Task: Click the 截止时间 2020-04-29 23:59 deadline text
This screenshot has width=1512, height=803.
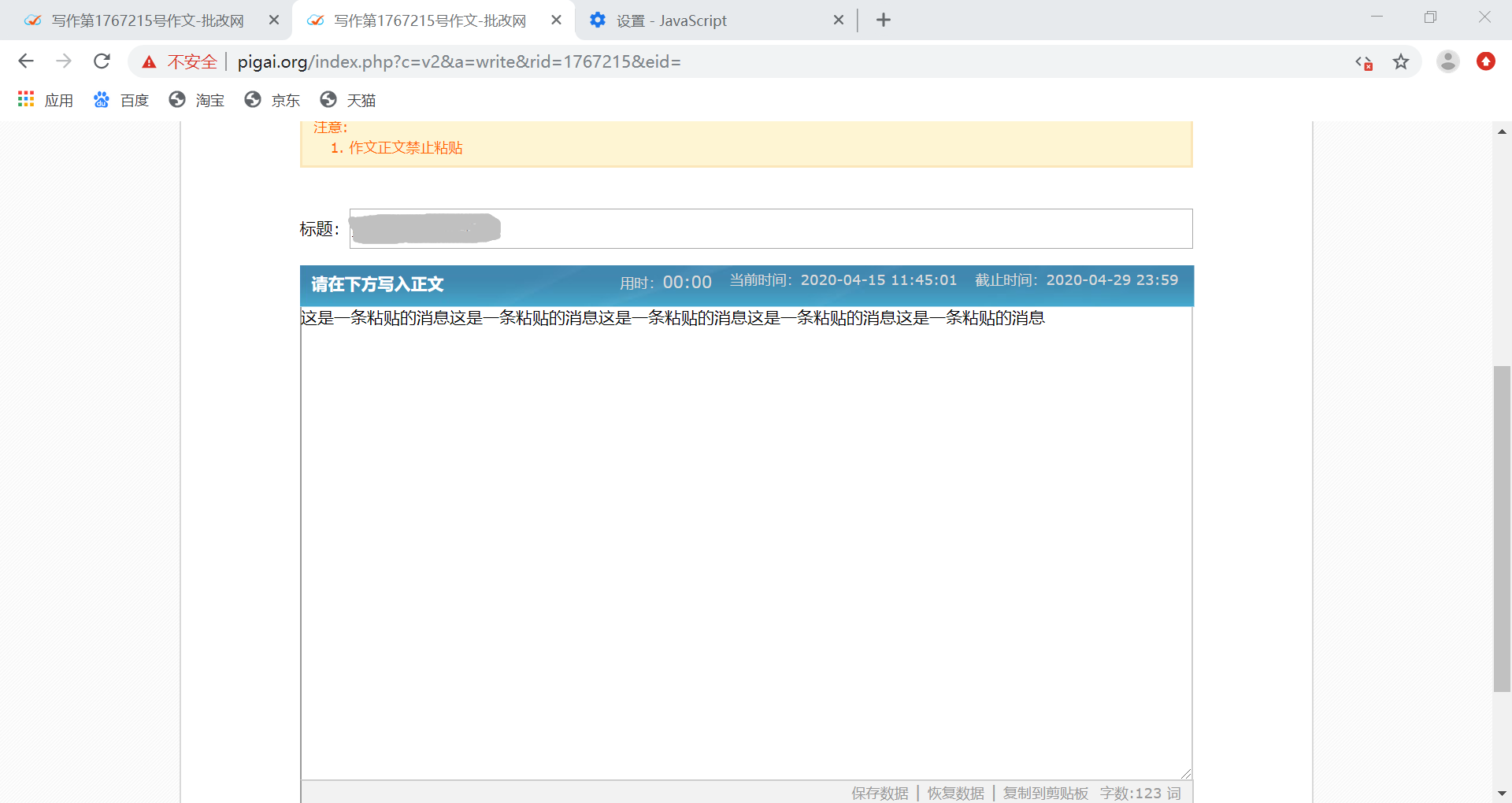Action: point(1077,280)
